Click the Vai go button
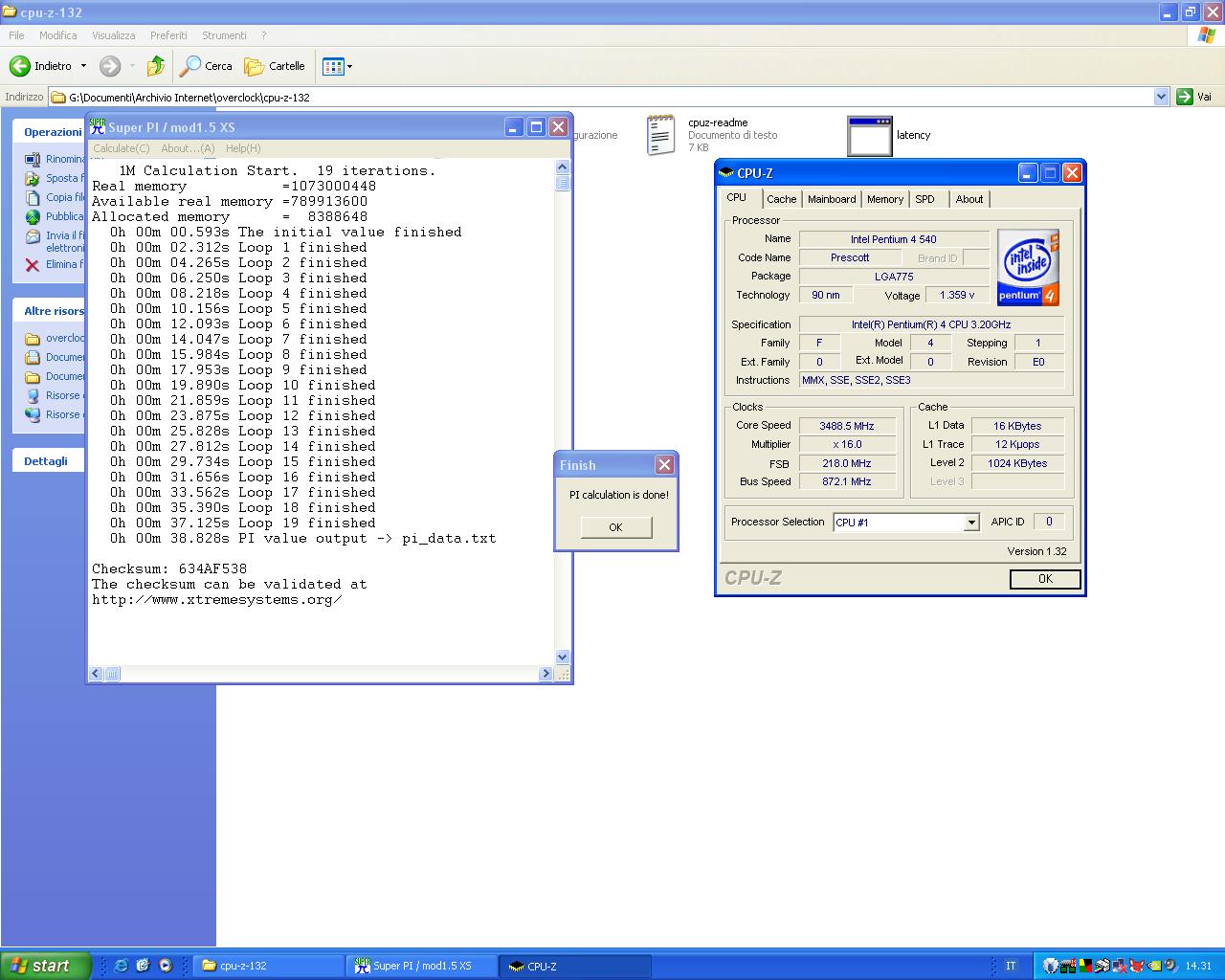This screenshot has height=980, width=1225. click(x=1194, y=97)
